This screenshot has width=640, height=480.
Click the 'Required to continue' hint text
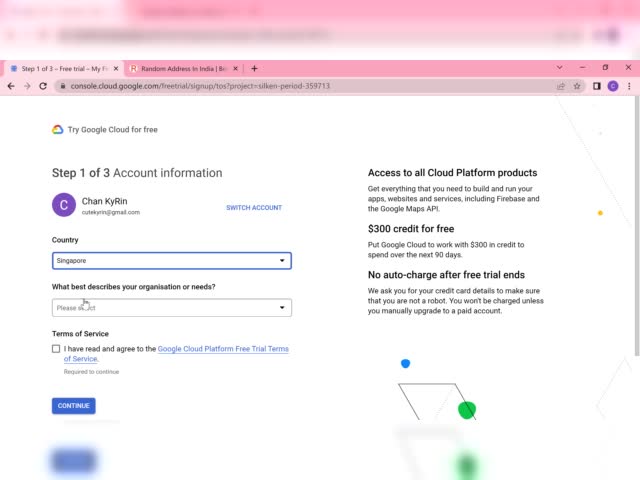pos(91,372)
